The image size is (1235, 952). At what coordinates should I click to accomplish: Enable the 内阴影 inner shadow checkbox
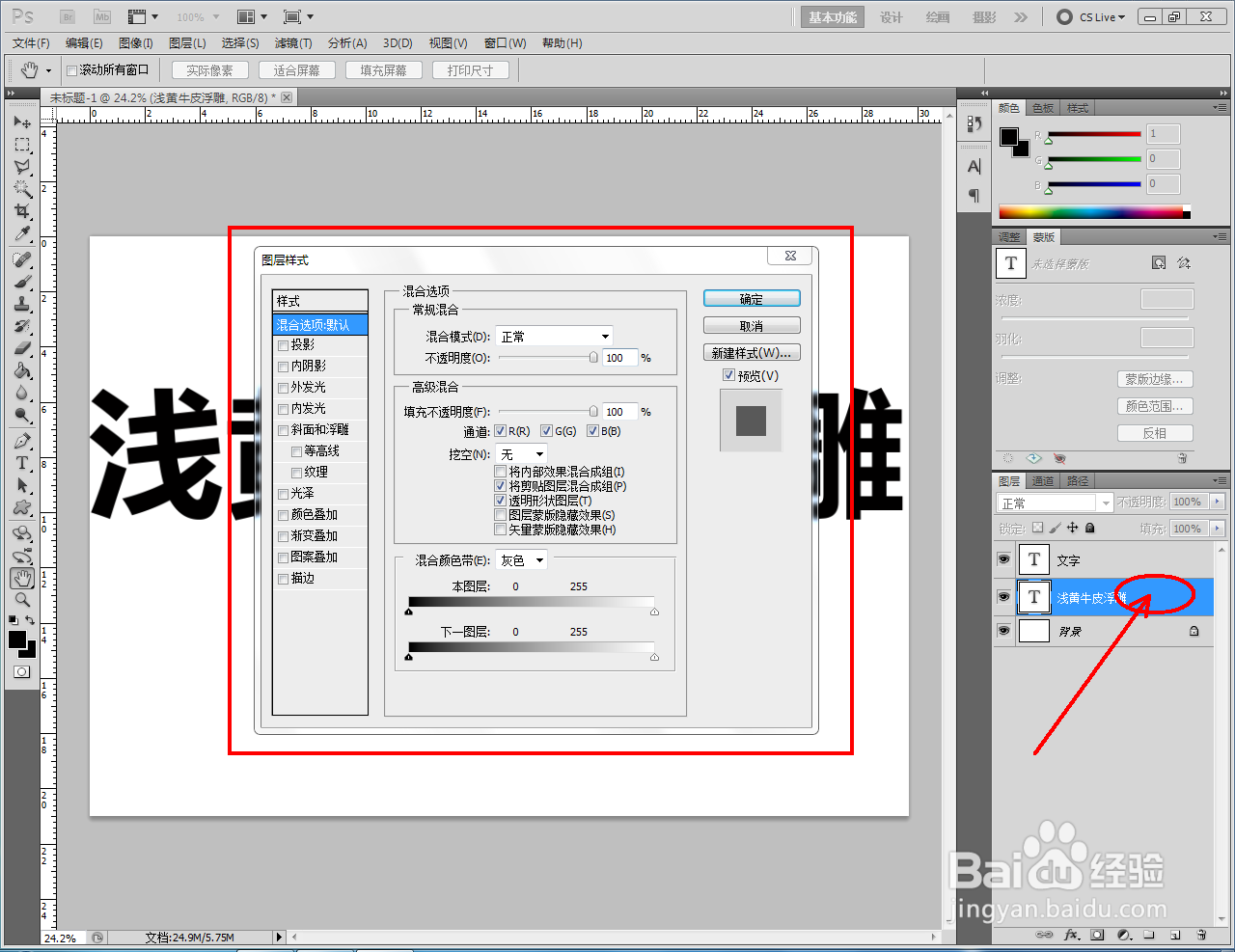click(x=283, y=367)
